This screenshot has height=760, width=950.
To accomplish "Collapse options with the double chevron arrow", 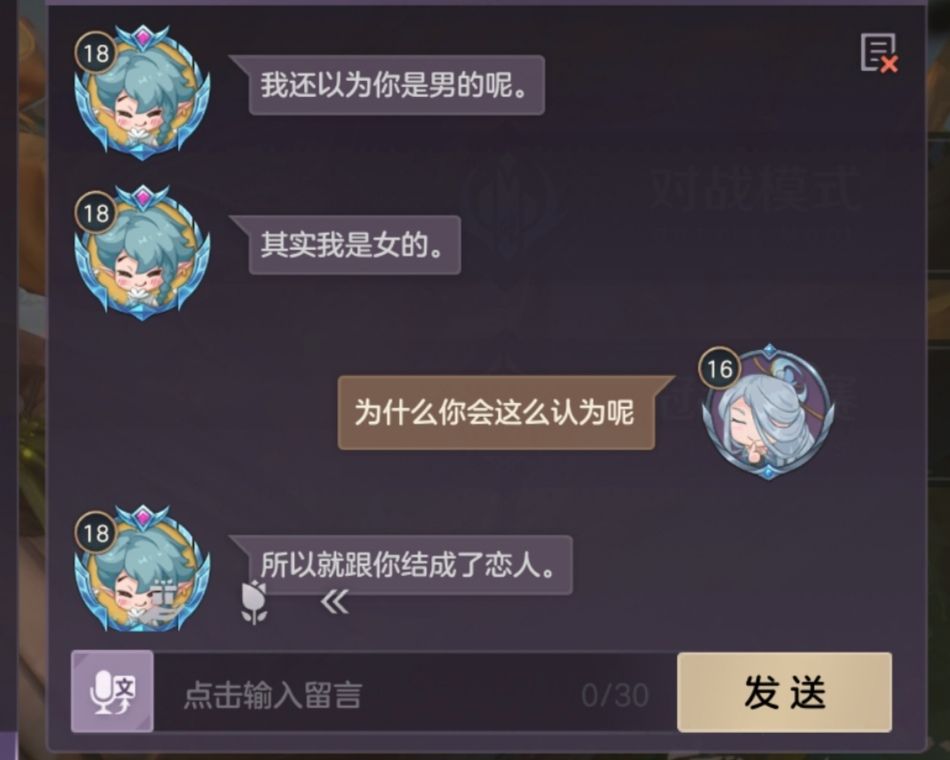I will pyautogui.click(x=334, y=602).
